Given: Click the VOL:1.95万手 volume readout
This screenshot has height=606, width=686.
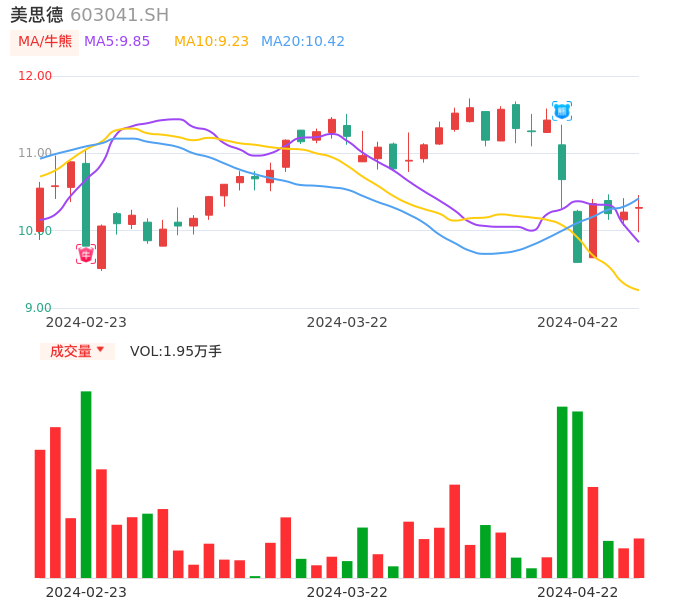Looking at the screenshot, I should (175, 351).
